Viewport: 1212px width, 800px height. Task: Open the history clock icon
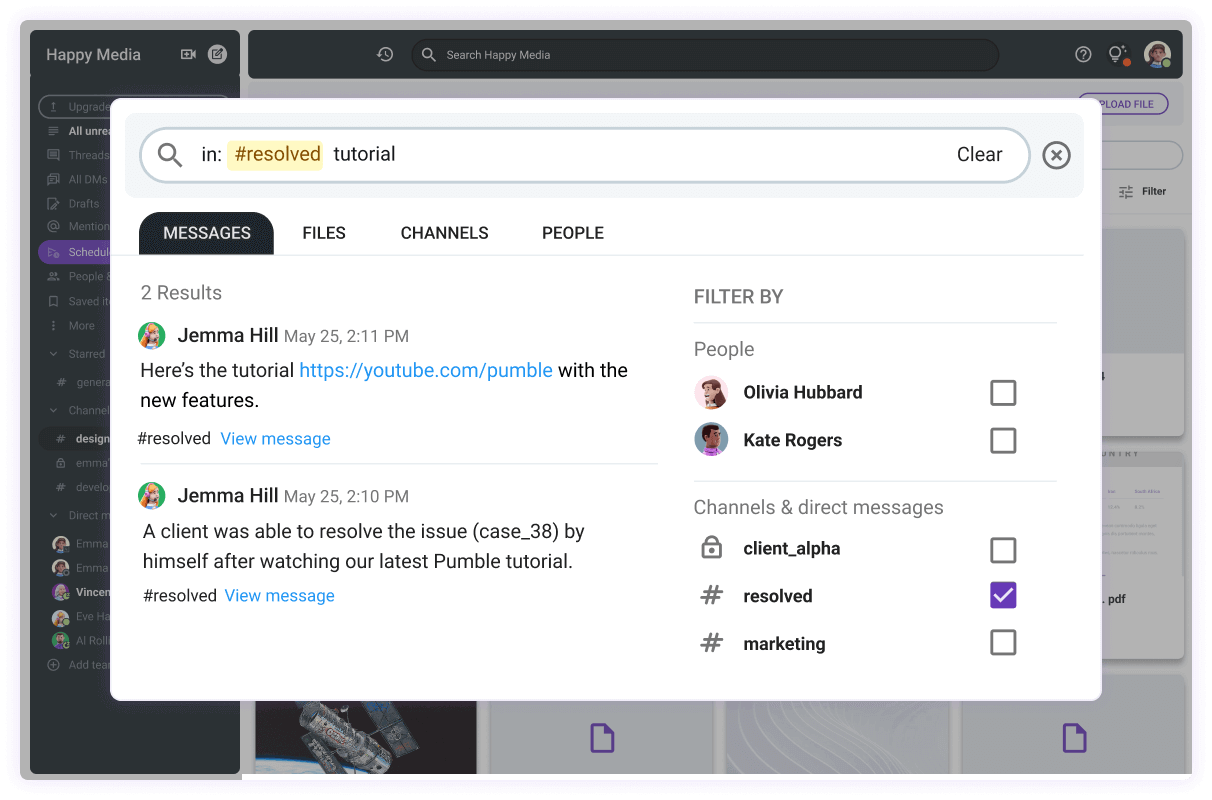[385, 55]
